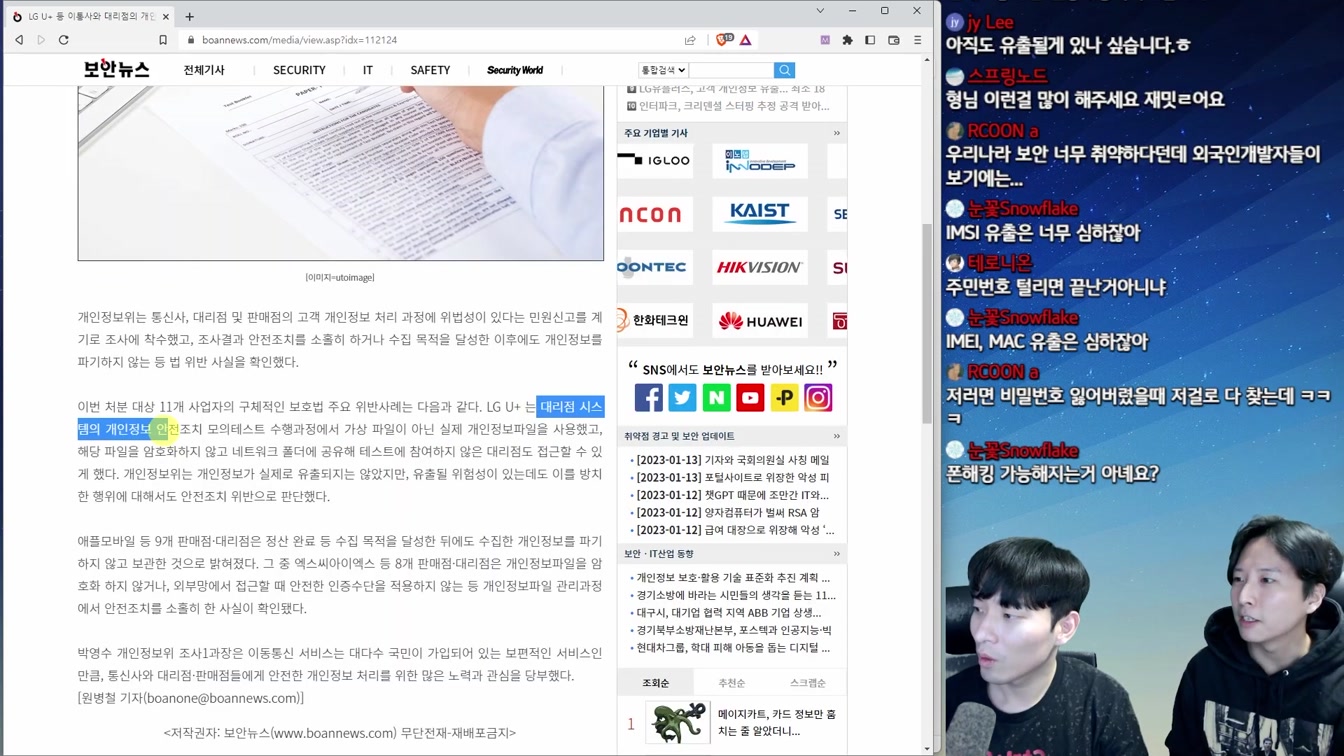Screen dimensions: 1344x756
Task: Expand 취약점 경고 및 보안 업데이트 arrow
Action: (x=837, y=436)
